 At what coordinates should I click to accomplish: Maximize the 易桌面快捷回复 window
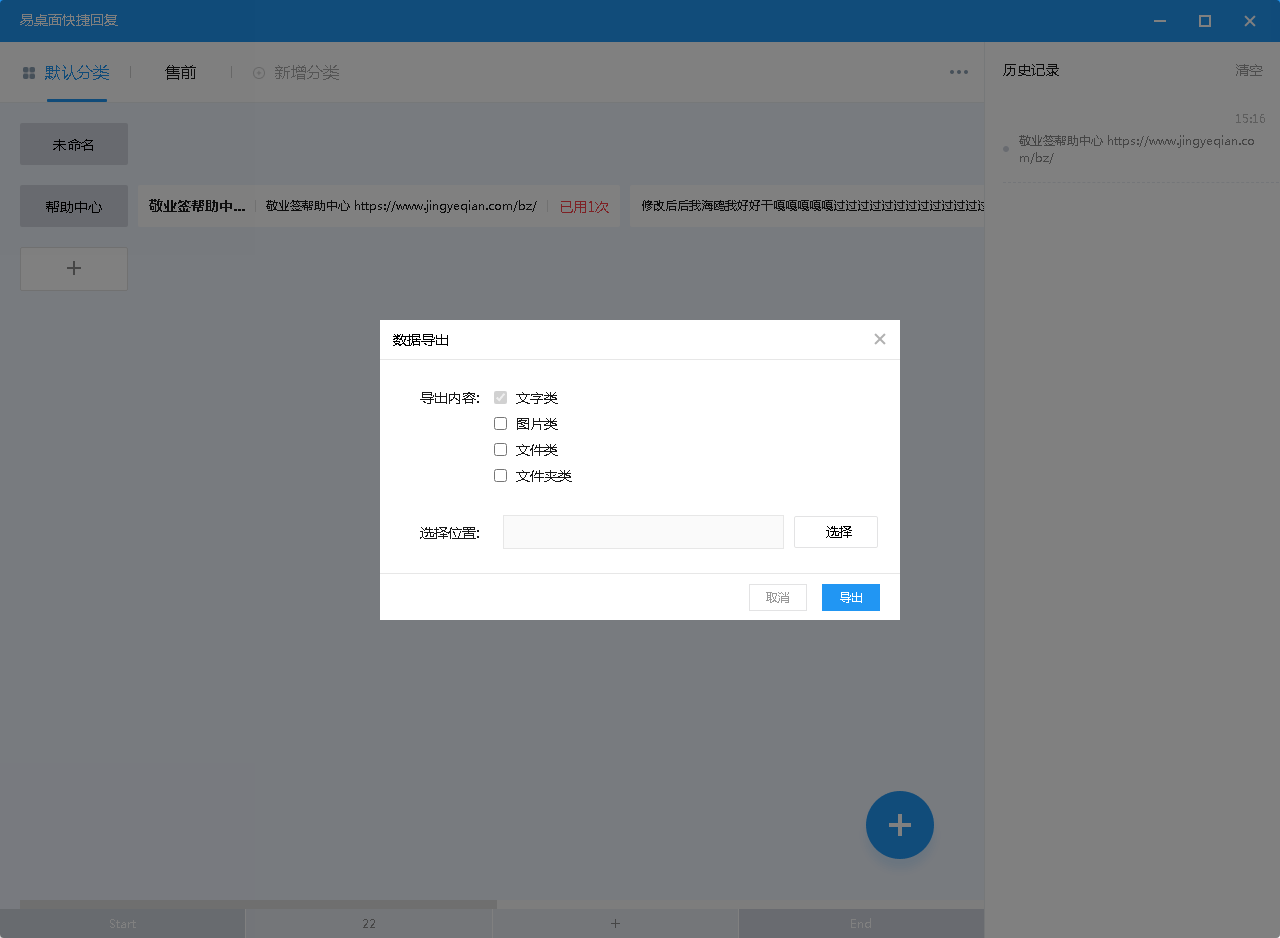(x=1205, y=20)
